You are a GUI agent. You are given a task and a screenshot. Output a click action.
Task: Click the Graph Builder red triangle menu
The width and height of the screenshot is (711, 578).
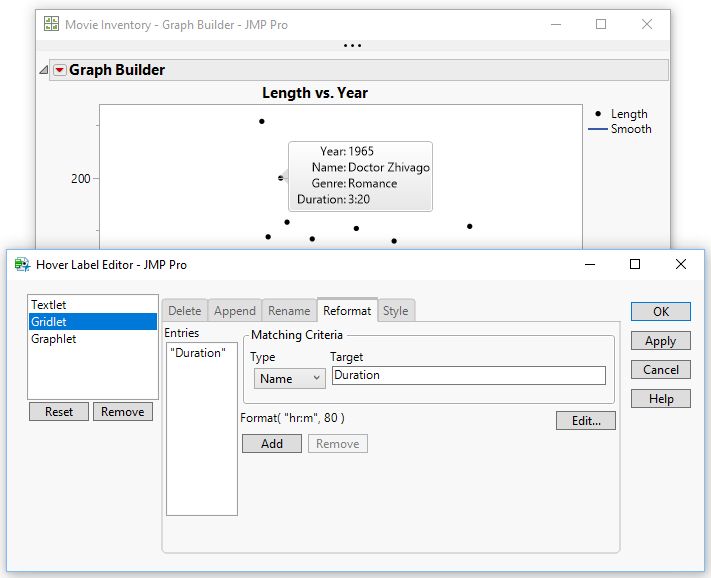[59, 70]
